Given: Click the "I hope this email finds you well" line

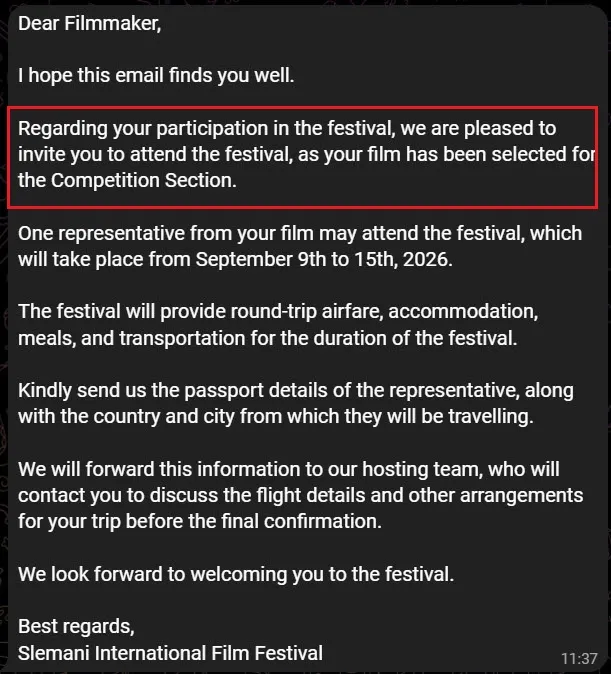Looking at the screenshot, I should [156, 76].
